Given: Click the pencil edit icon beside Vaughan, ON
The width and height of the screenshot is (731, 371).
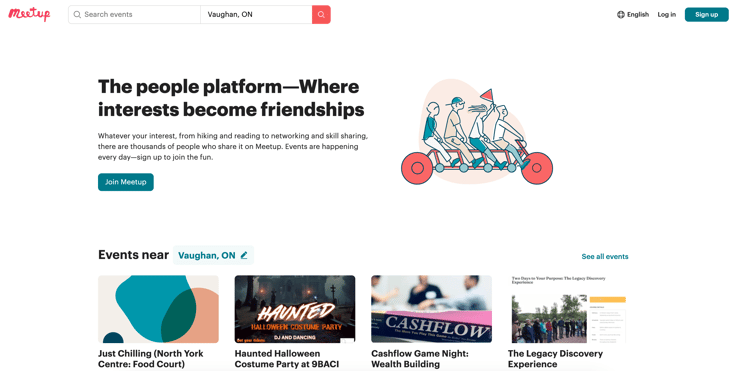Looking at the screenshot, I should point(244,255).
